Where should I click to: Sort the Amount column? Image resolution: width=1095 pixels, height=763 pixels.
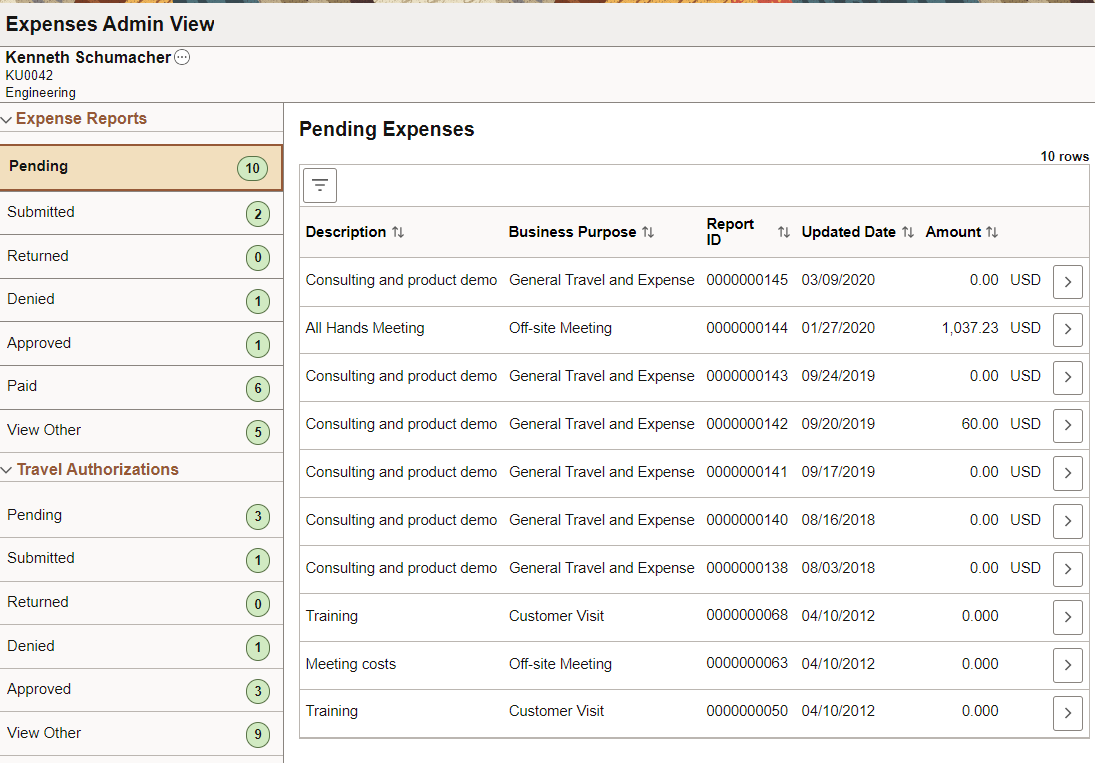coord(992,231)
